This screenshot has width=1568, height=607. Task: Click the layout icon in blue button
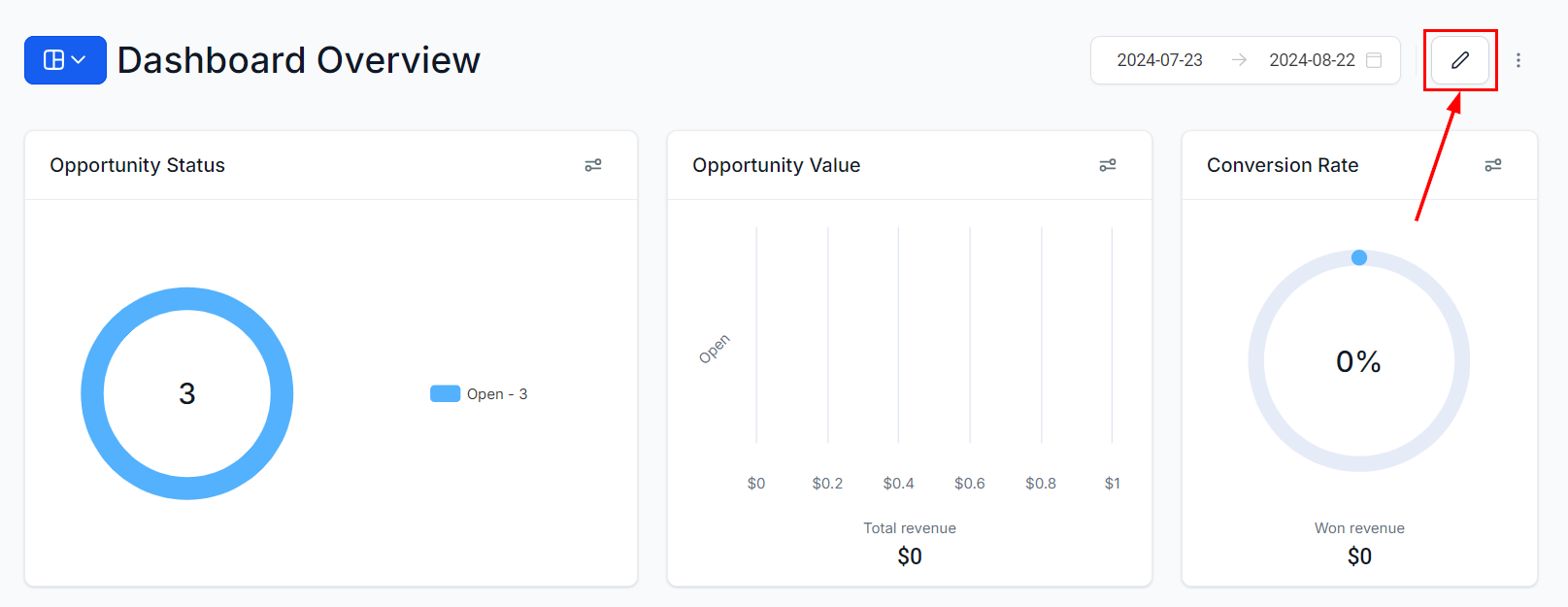coord(54,60)
